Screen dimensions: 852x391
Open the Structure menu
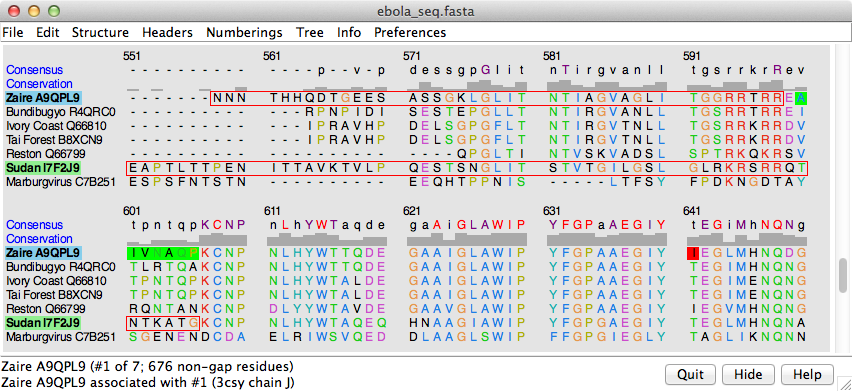pyautogui.click(x=101, y=33)
